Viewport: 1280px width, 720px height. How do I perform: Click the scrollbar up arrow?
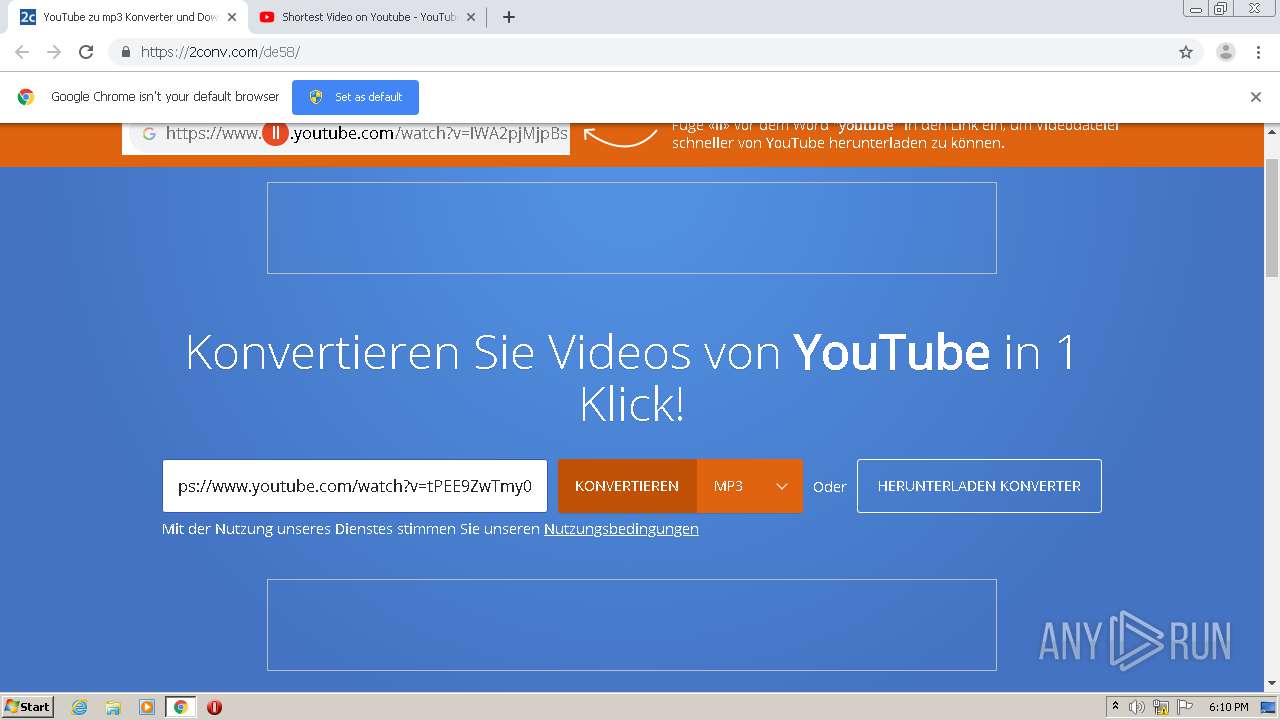[x=1272, y=130]
